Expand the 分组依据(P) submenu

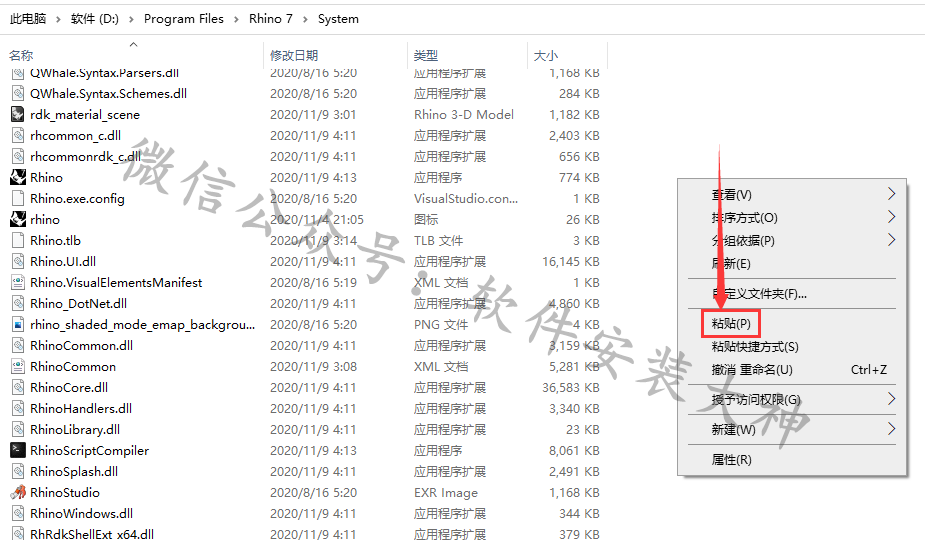point(891,240)
